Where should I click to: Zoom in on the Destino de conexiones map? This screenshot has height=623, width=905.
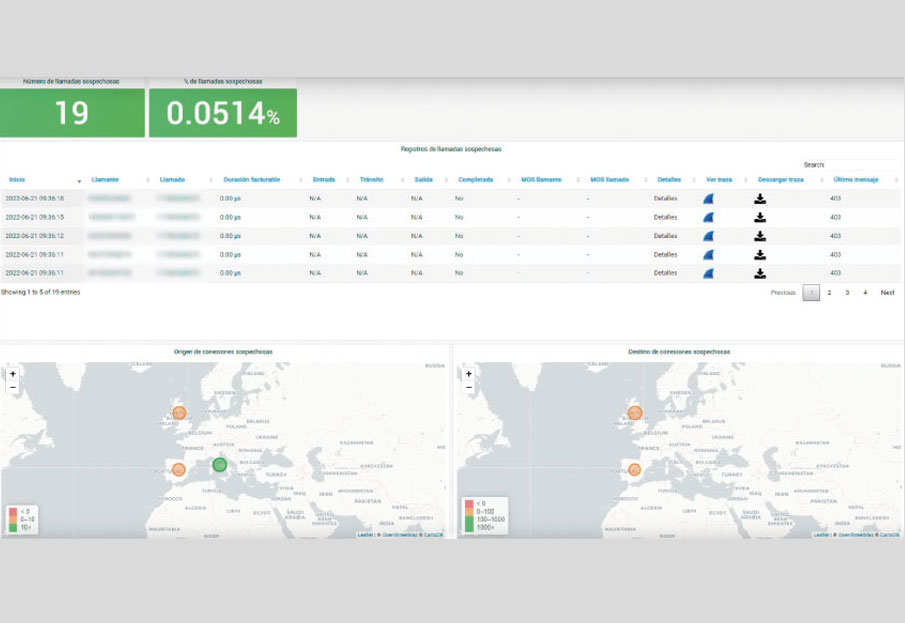coord(469,374)
